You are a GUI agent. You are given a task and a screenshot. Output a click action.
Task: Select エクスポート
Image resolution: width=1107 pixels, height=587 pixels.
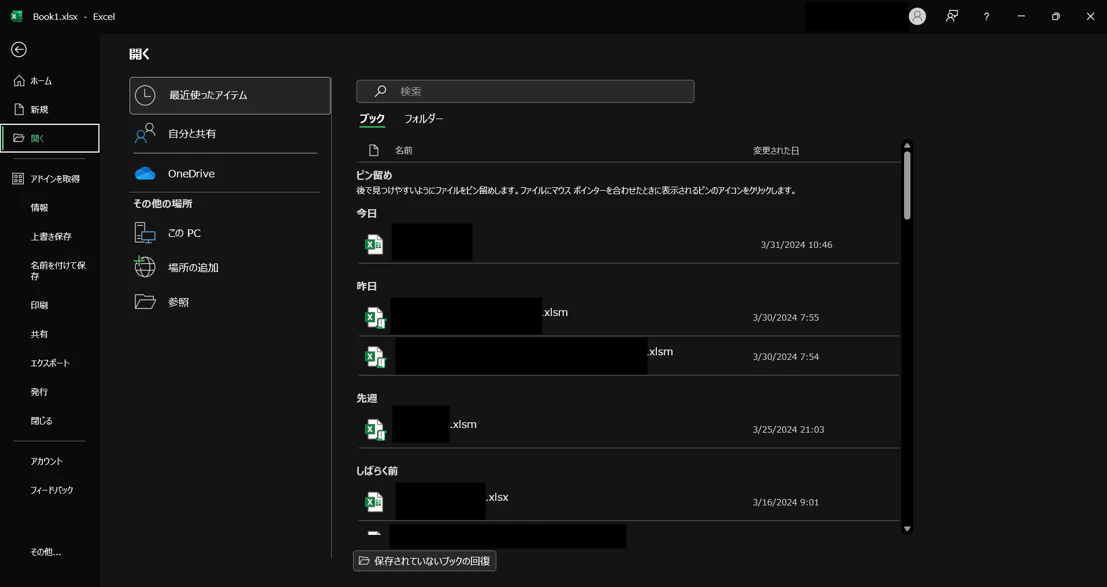50,363
